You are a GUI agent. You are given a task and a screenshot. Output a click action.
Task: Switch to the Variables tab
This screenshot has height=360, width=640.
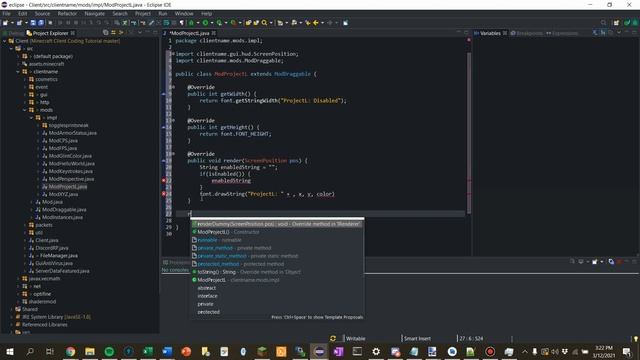(490, 33)
